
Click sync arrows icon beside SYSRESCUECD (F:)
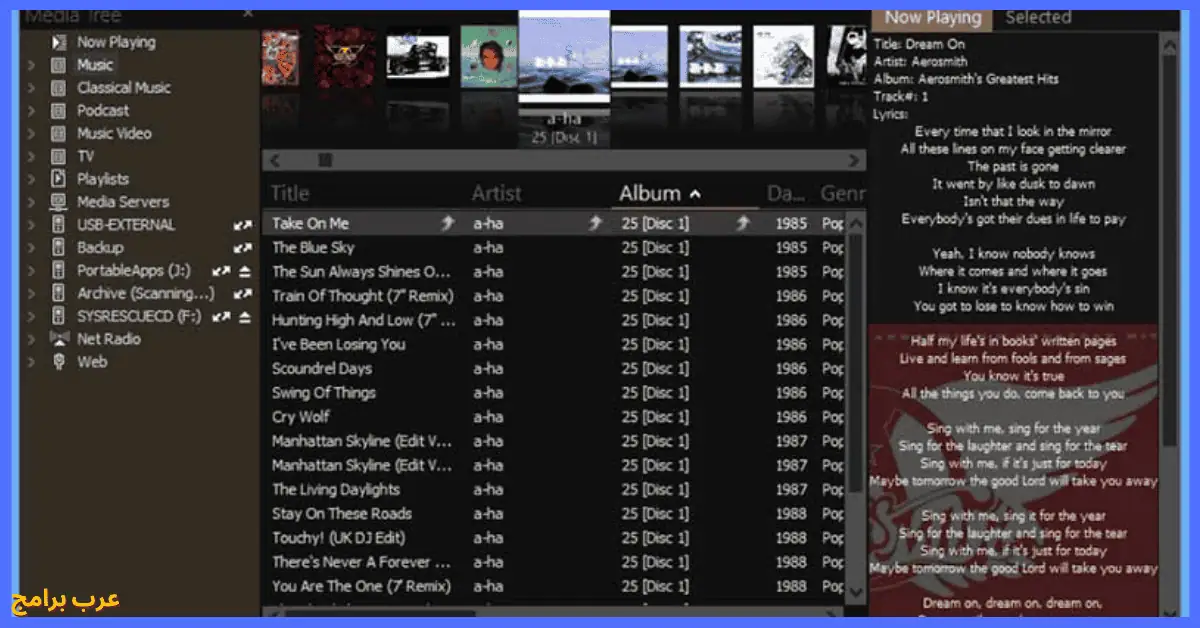pos(222,317)
